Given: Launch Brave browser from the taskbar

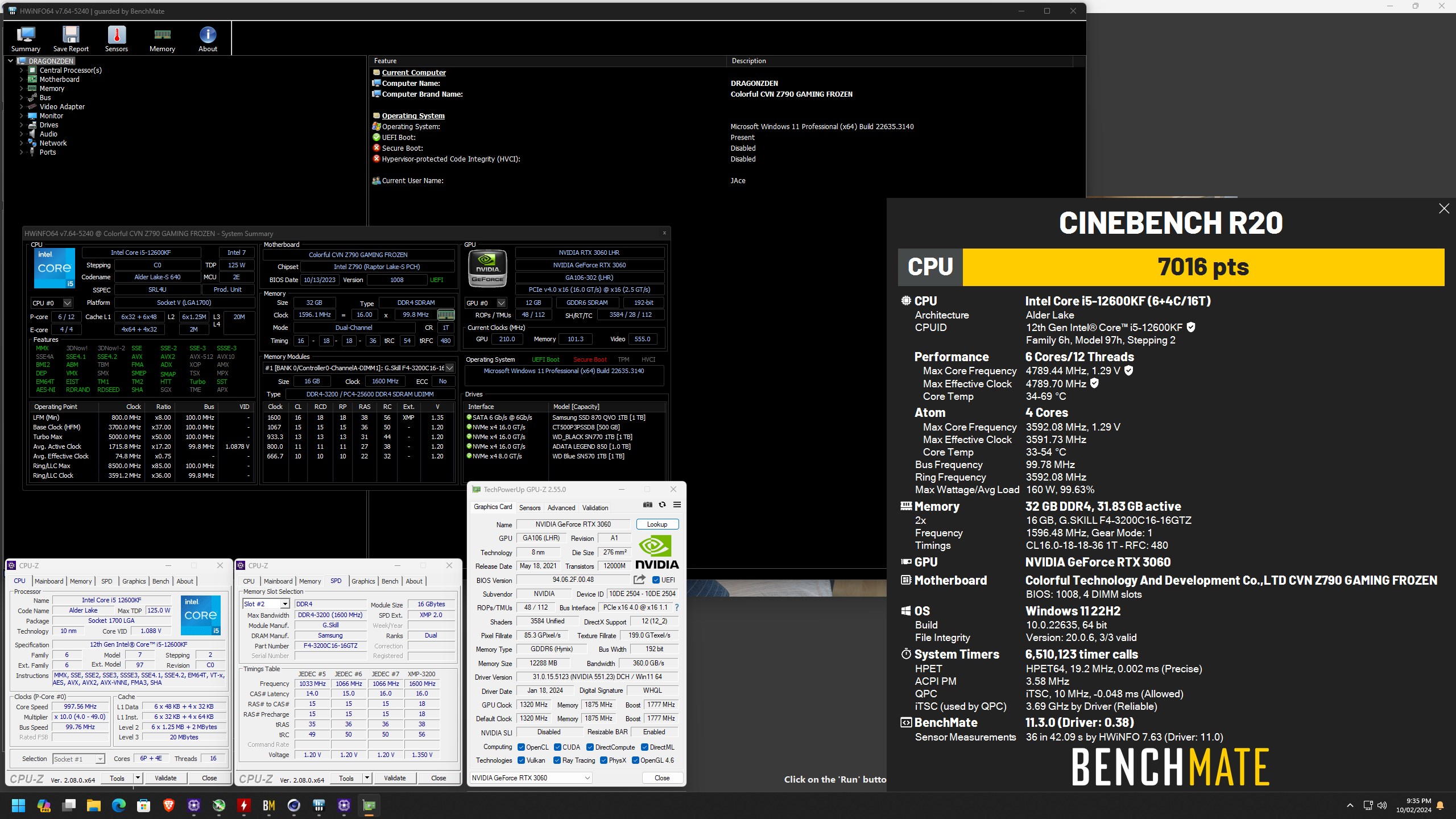Looking at the screenshot, I should coord(168,805).
